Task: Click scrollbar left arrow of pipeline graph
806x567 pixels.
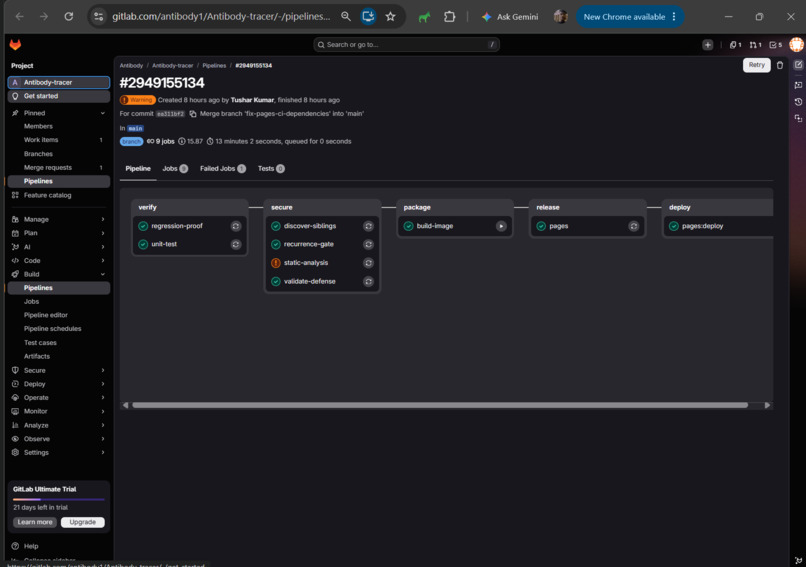Action: [125, 405]
